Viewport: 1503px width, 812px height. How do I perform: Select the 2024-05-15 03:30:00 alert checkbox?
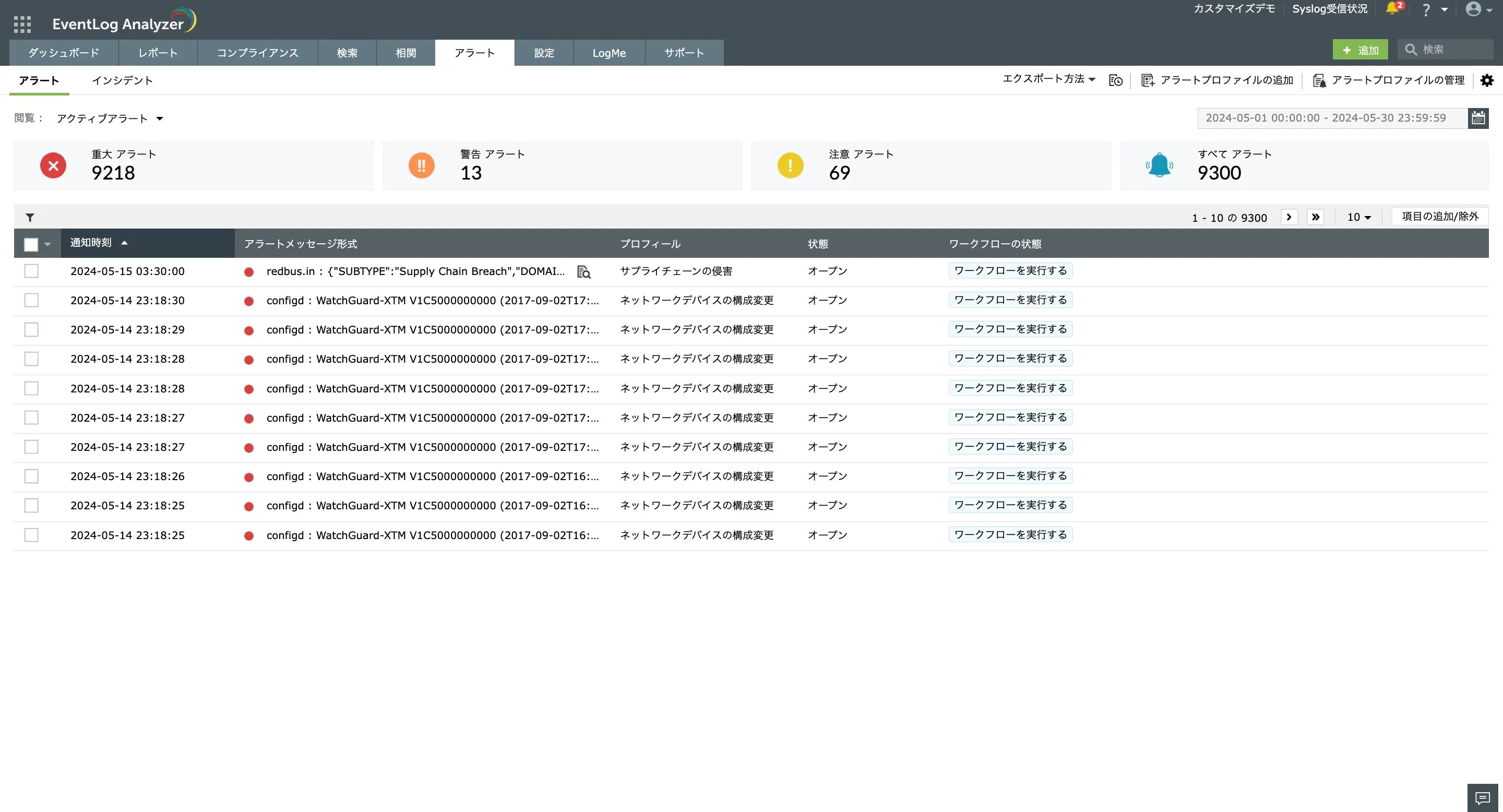click(x=31, y=271)
